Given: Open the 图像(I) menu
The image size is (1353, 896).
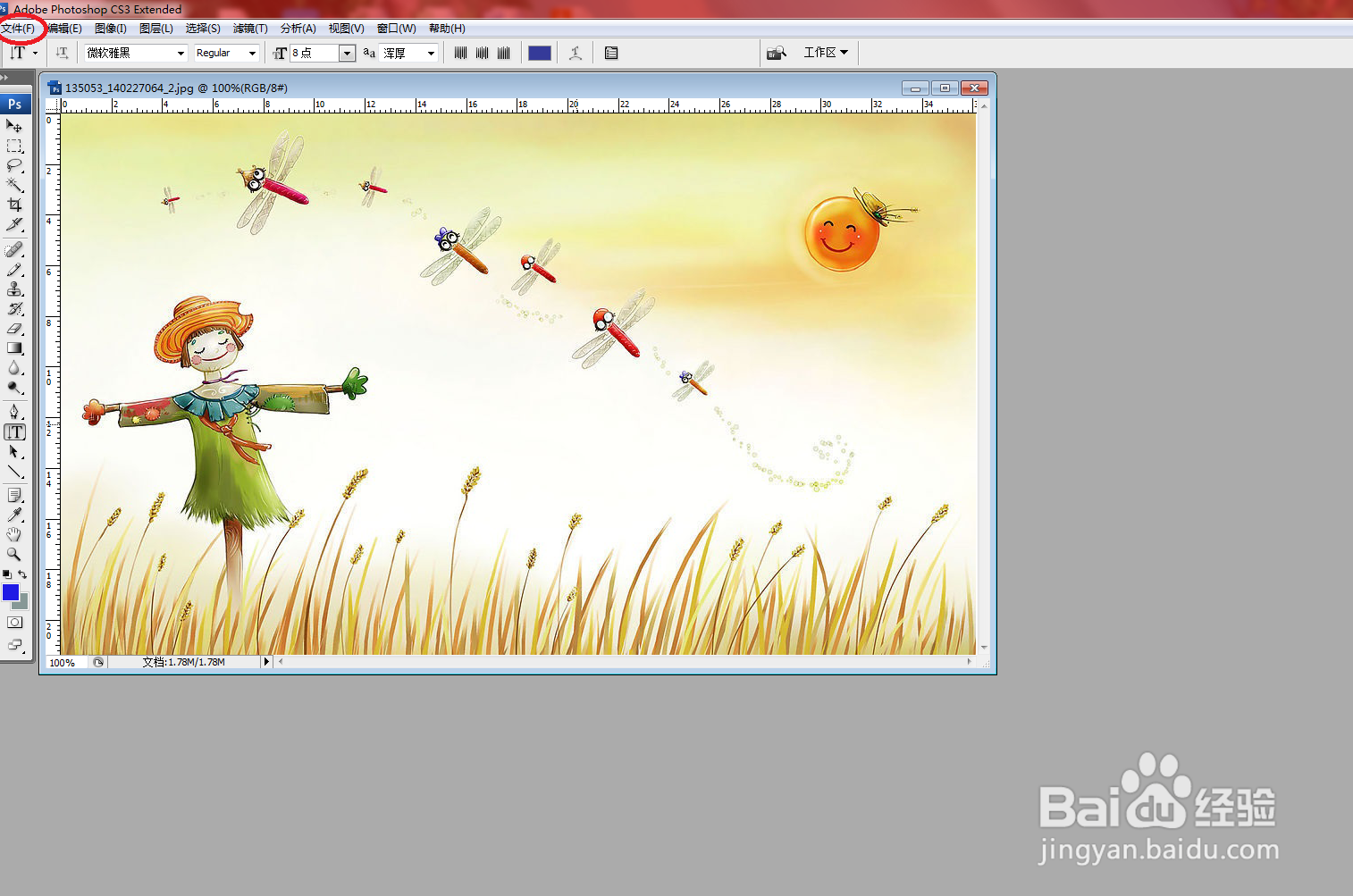Looking at the screenshot, I should pyautogui.click(x=111, y=29).
